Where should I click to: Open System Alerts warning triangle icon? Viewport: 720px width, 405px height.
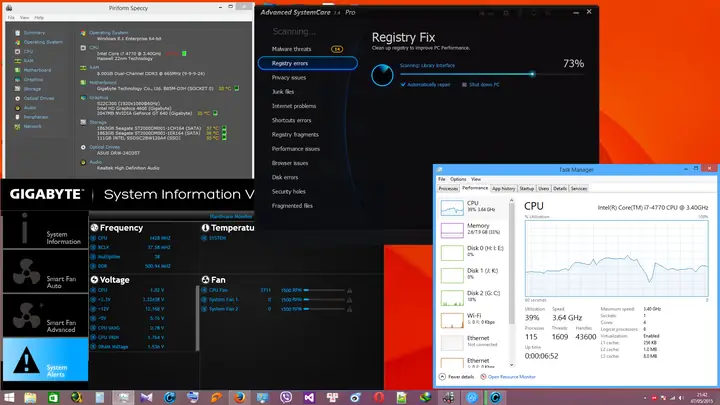pos(27,360)
